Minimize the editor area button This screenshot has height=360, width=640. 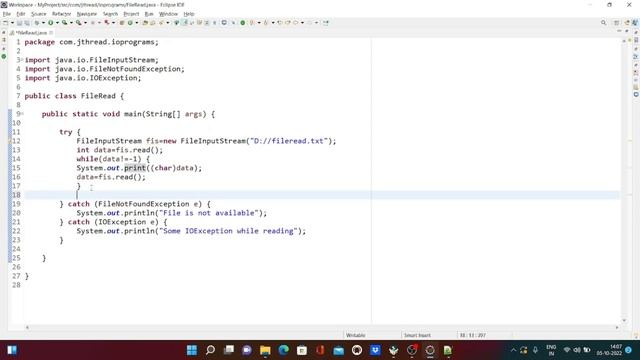(619, 31)
